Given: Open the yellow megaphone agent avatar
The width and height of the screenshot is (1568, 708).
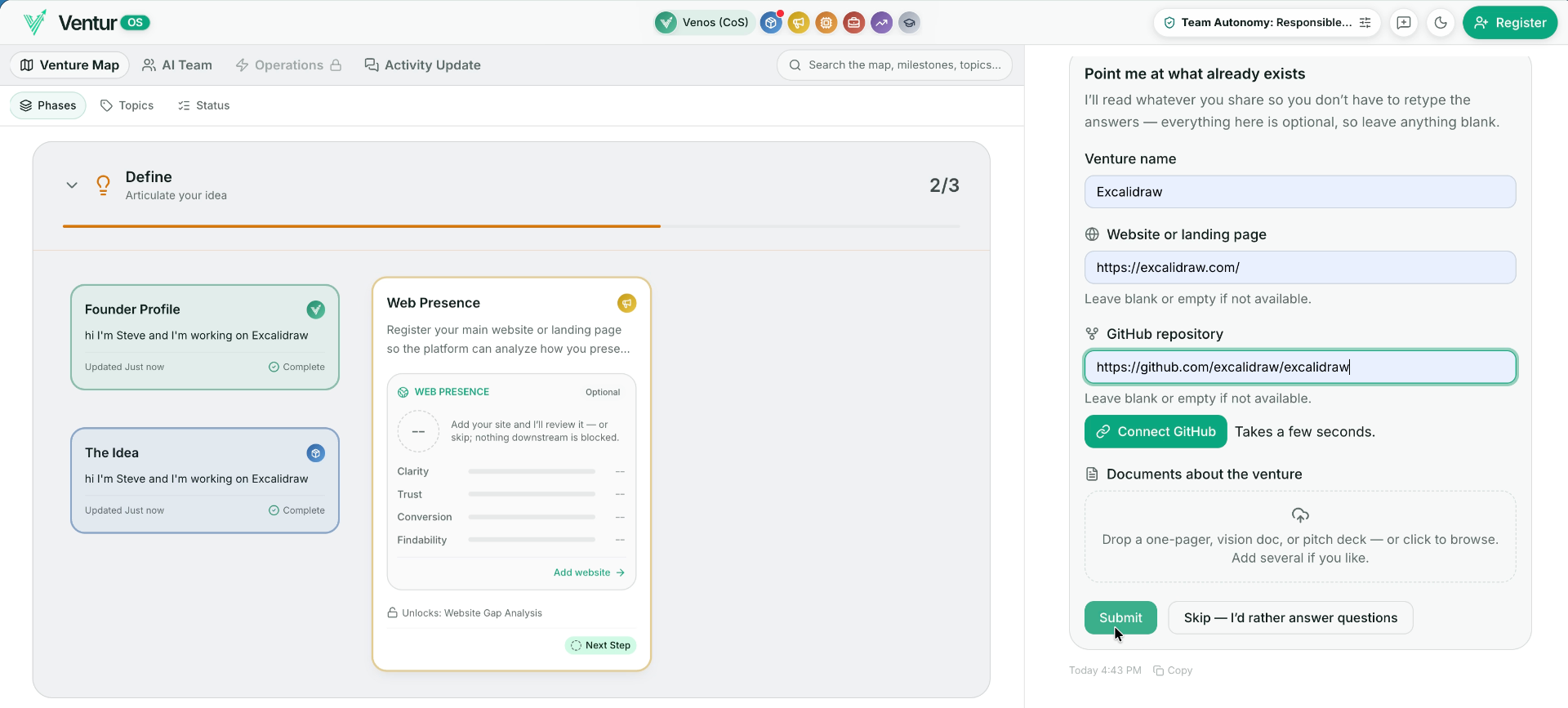Looking at the screenshot, I should pyautogui.click(x=799, y=23).
